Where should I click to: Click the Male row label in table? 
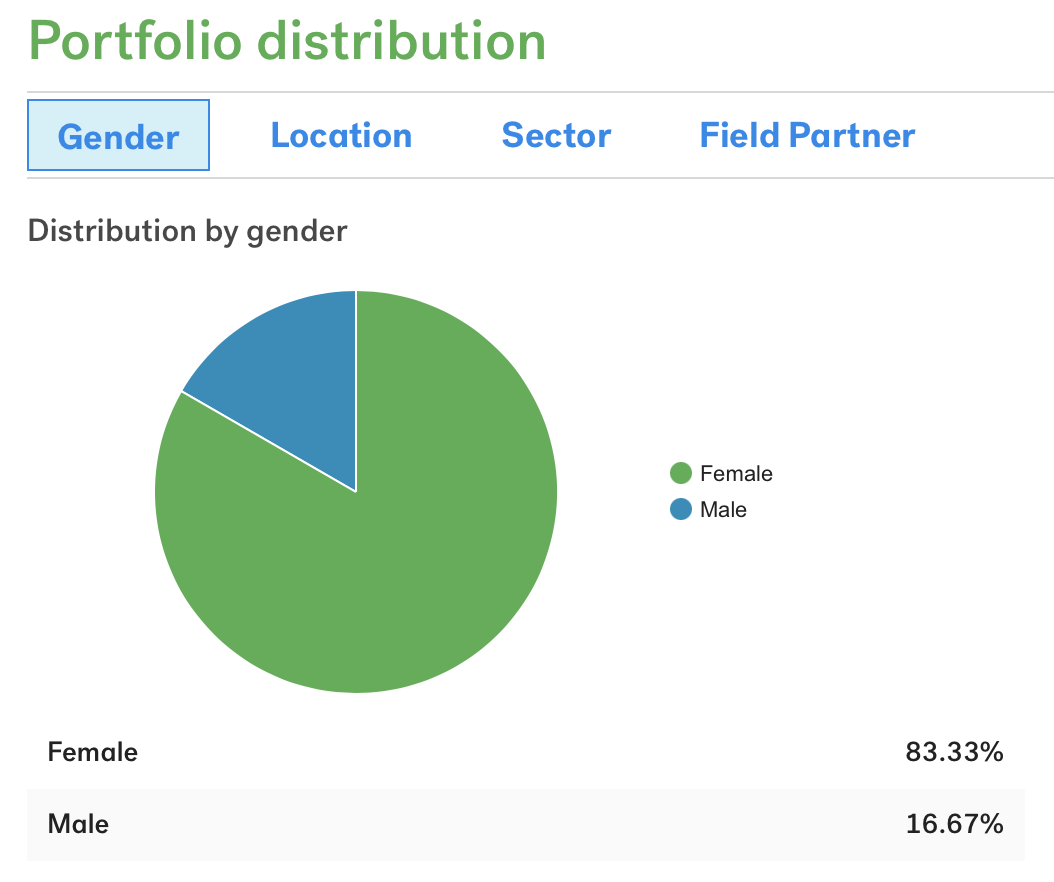tap(78, 824)
